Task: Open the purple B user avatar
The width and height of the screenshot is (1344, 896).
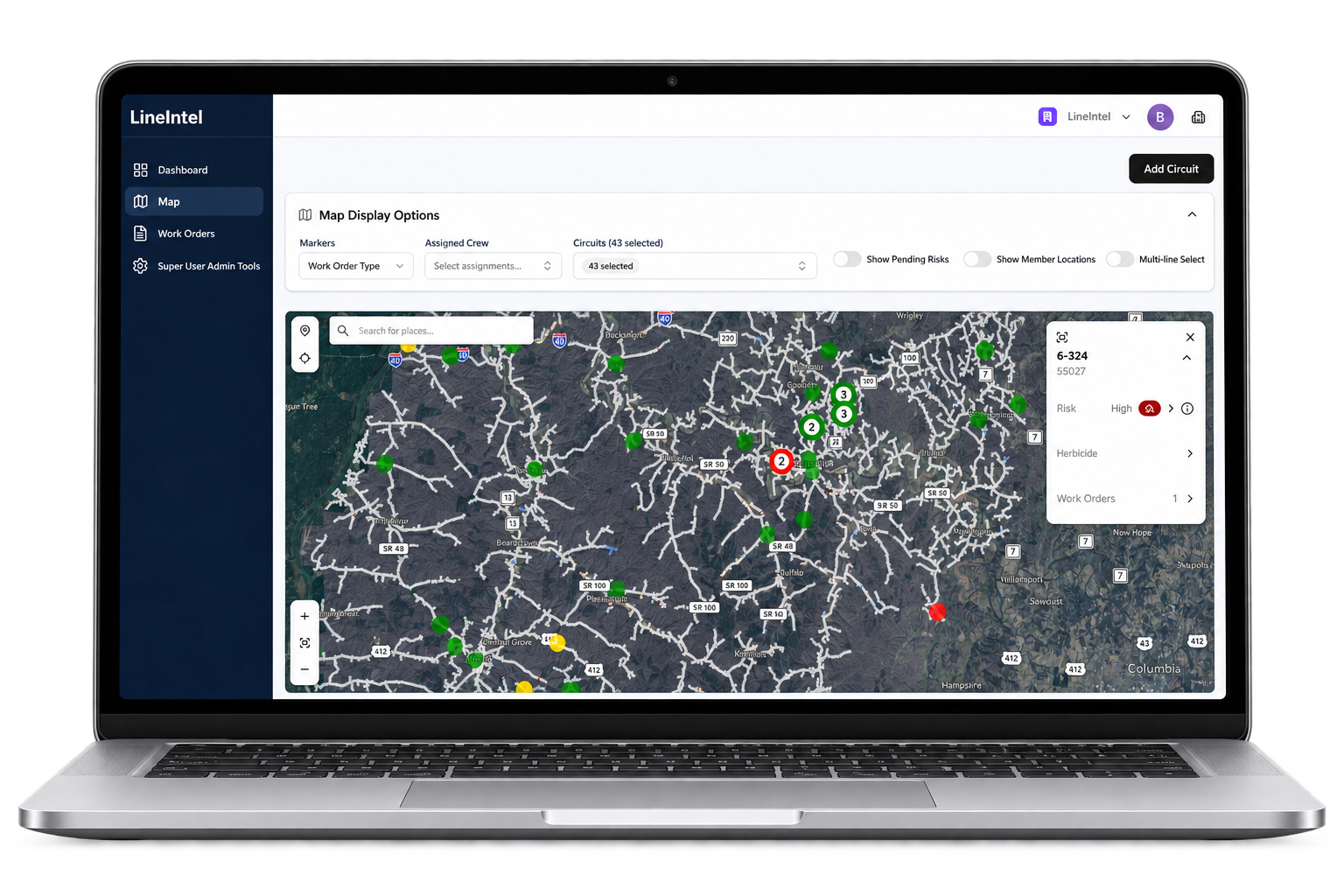Action: point(1160,117)
